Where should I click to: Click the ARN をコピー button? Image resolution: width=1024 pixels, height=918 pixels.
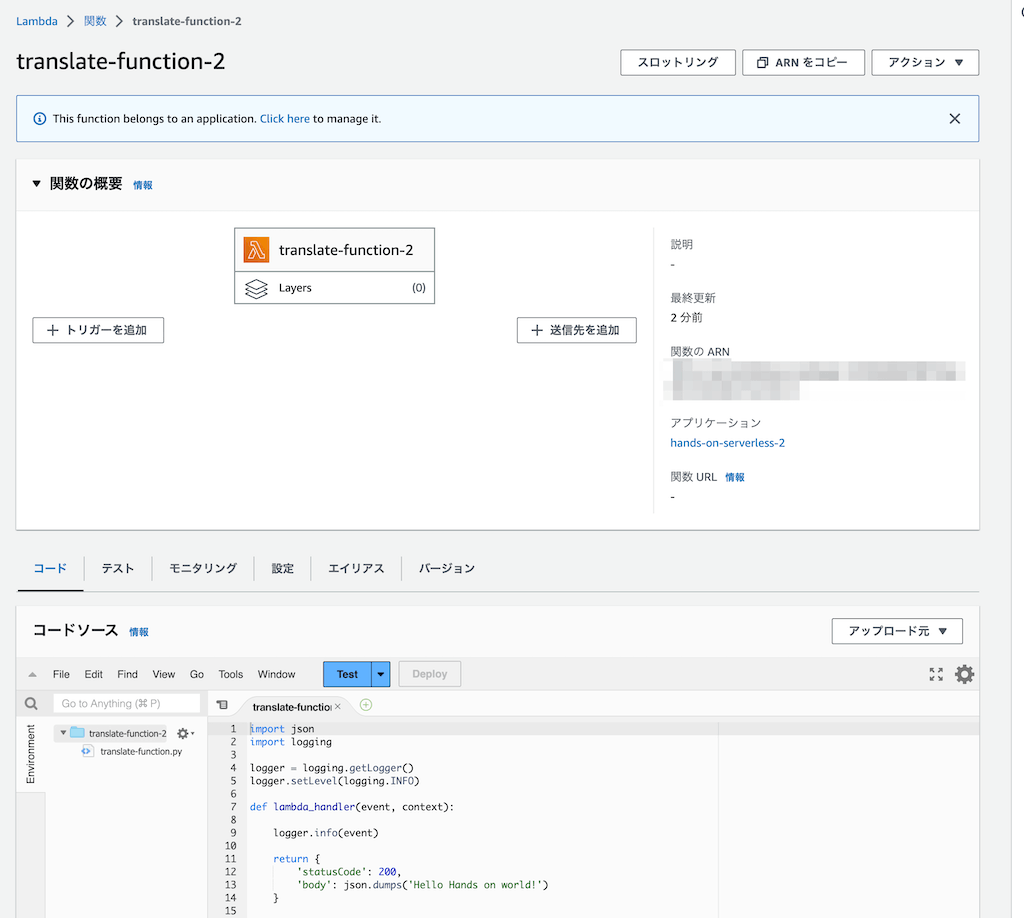pyautogui.click(x=803, y=63)
